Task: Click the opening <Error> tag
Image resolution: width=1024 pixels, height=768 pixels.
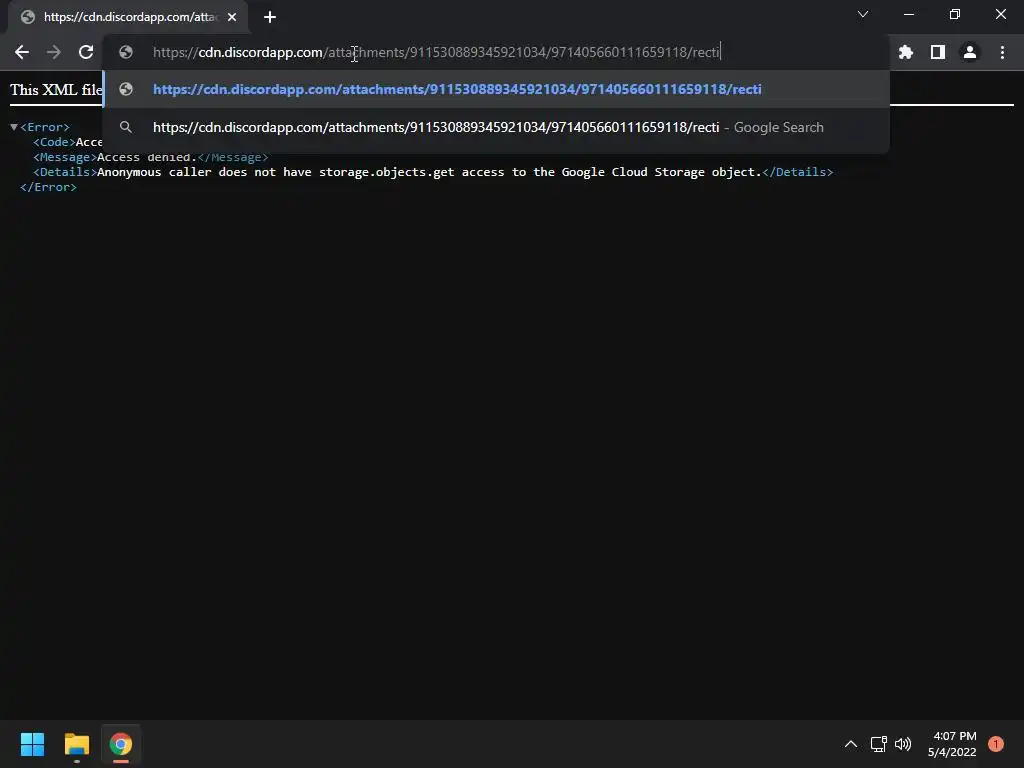Action: 44,127
